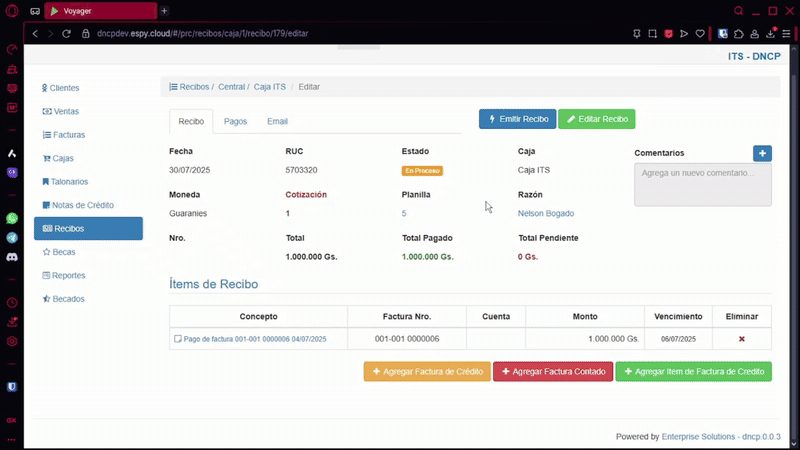Open browser history clock icon in sidebar
The width and height of the screenshot is (800, 450).
(x=12, y=302)
